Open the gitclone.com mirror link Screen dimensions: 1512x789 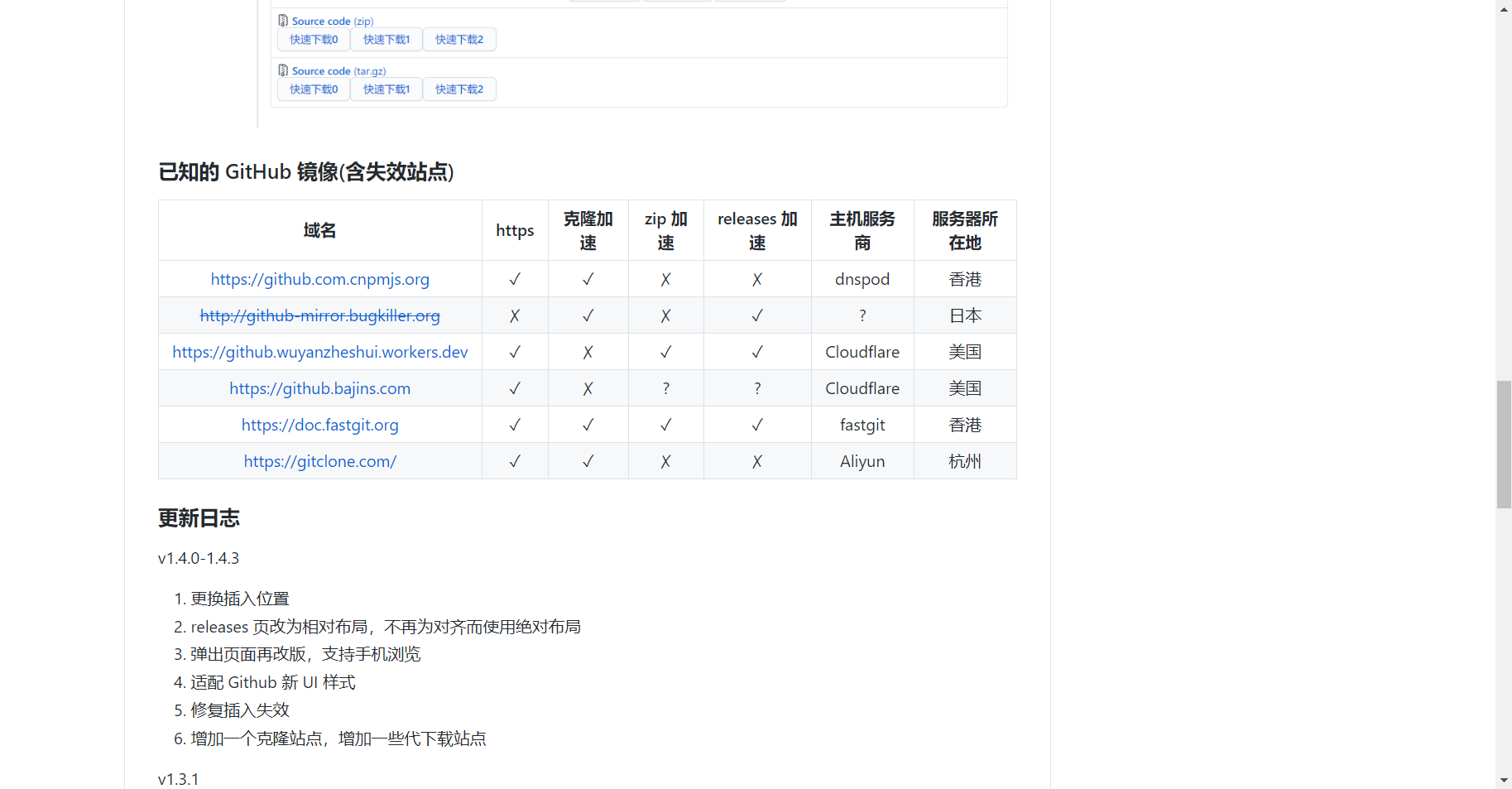[x=319, y=461]
